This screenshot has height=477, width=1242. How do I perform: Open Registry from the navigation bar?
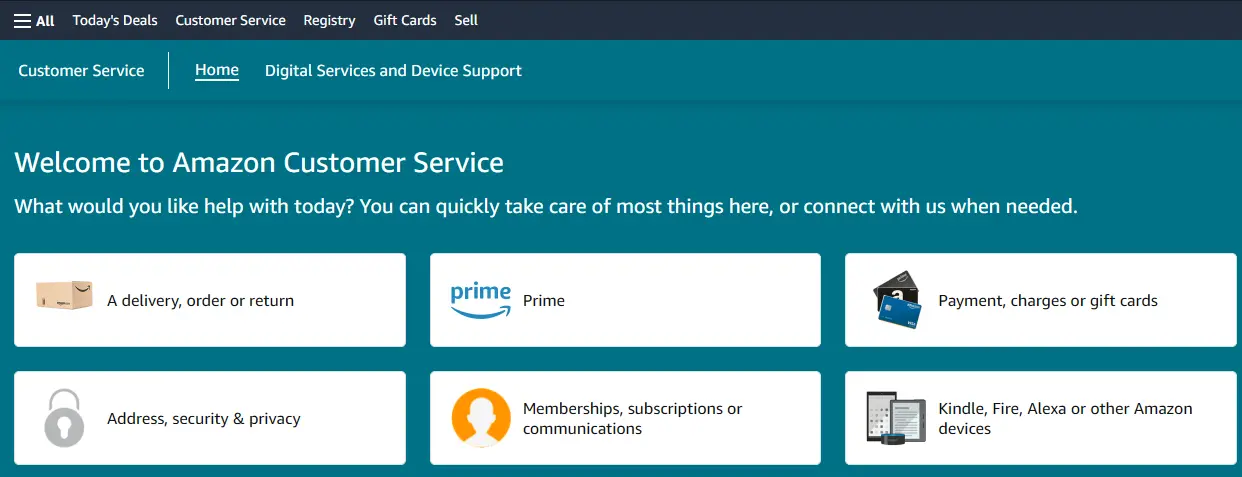click(x=329, y=20)
